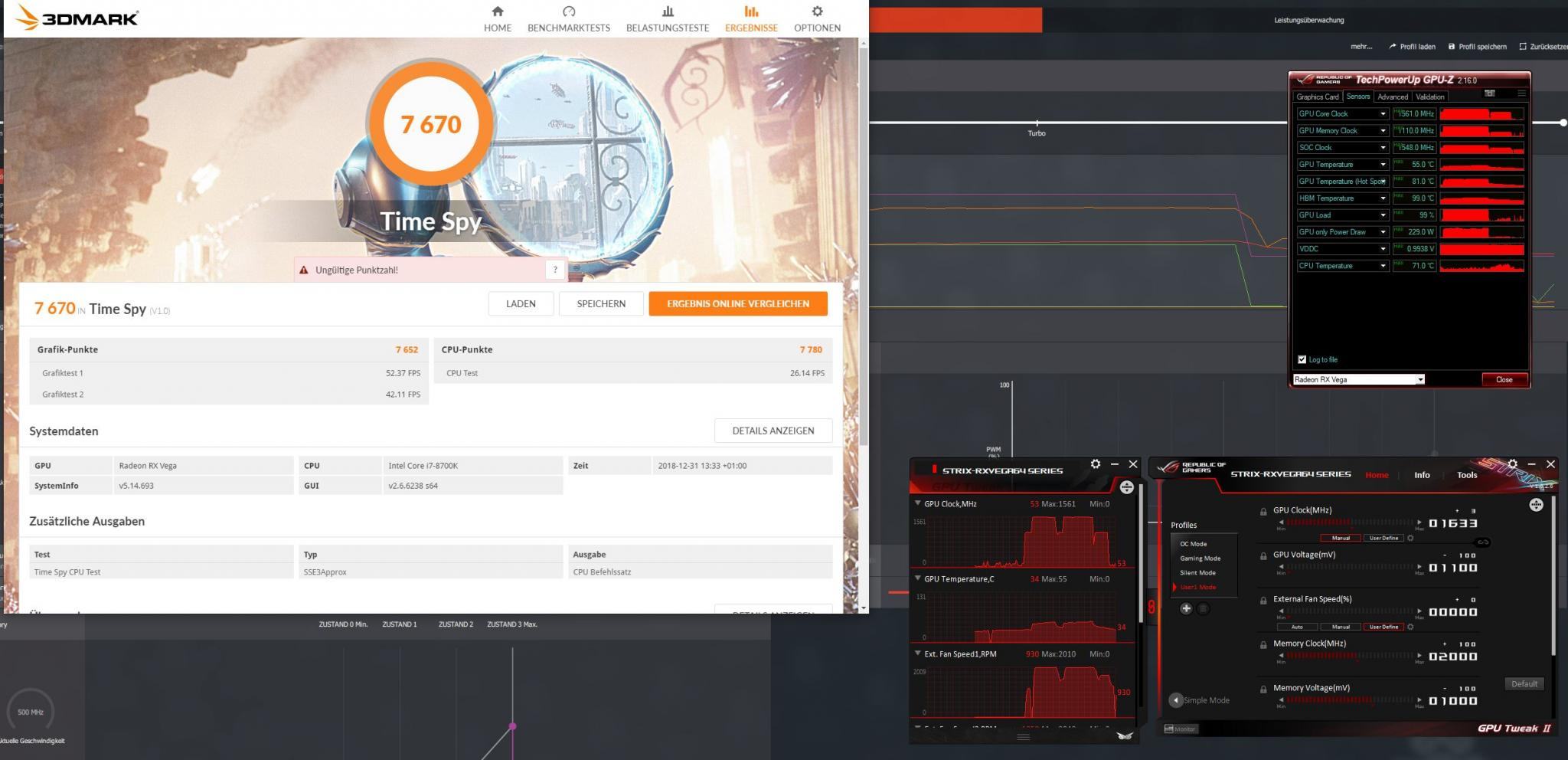Adjust the Memory Voltage(mV) slider bar
1568x760 pixels.
tap(1350, 700)
